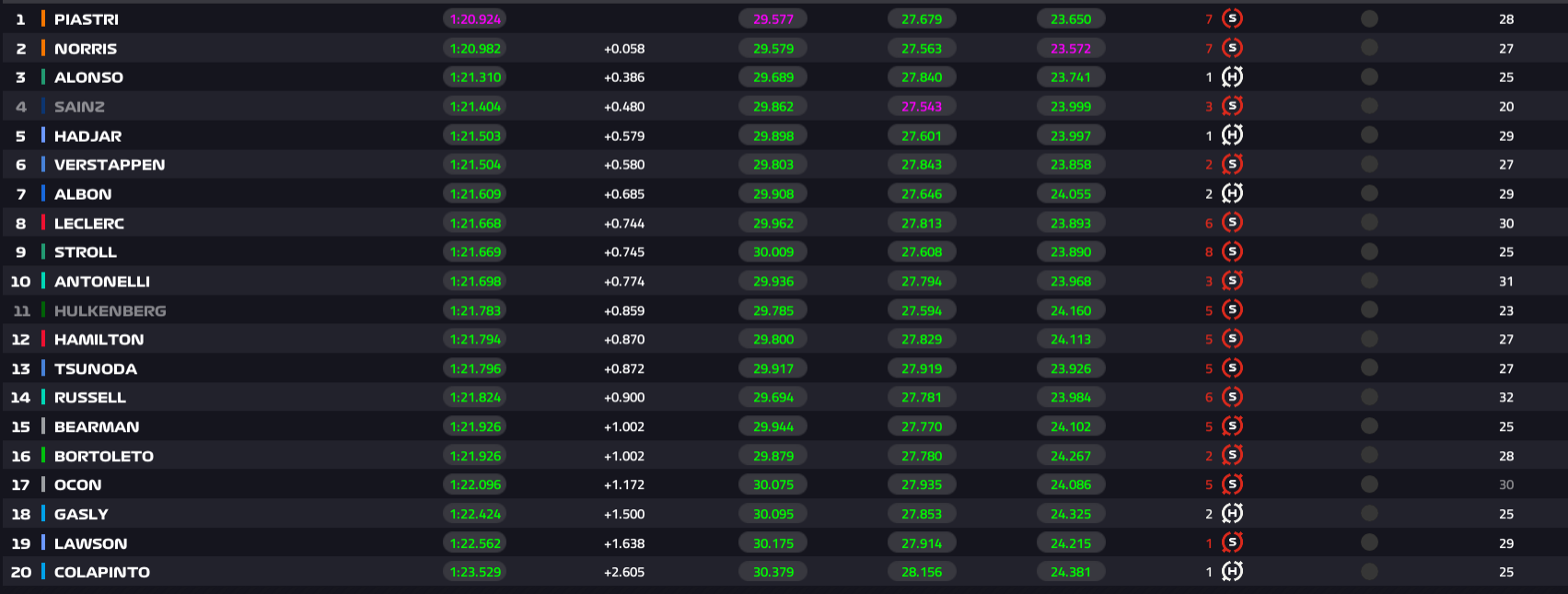Click Stroll's soft tyre compound icon
1568x594 pixels.
(x=1232, y=251)
